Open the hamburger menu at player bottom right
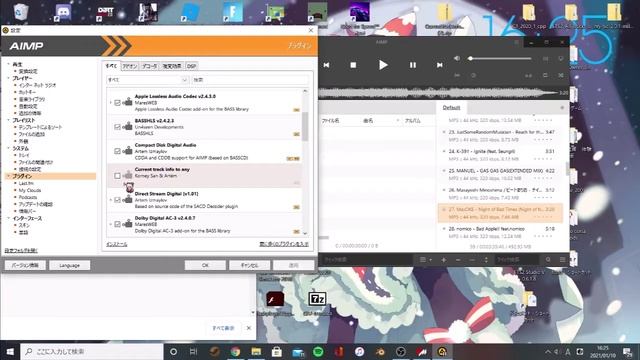Viewport: 640px width, 360px height. (562, 260)
